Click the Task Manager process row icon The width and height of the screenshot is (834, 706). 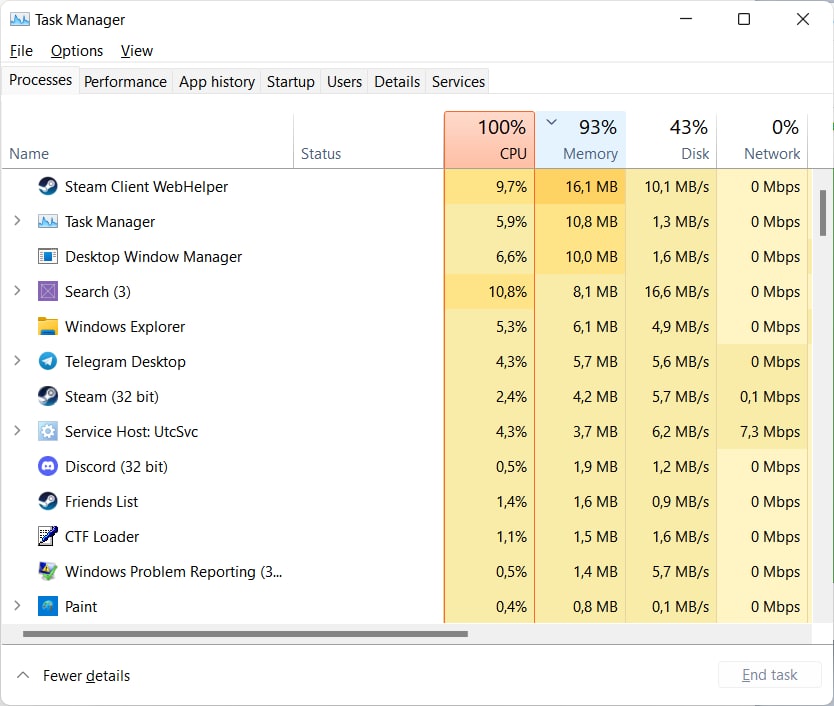pos(48,221)
